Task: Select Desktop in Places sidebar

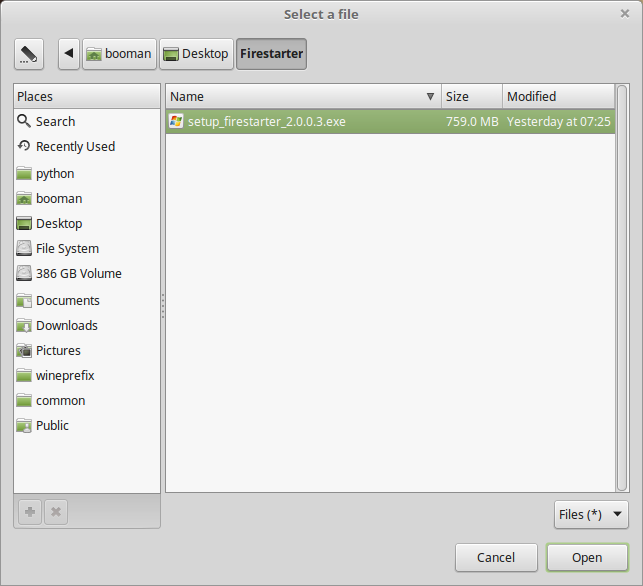Action: [x=87, y=223]
